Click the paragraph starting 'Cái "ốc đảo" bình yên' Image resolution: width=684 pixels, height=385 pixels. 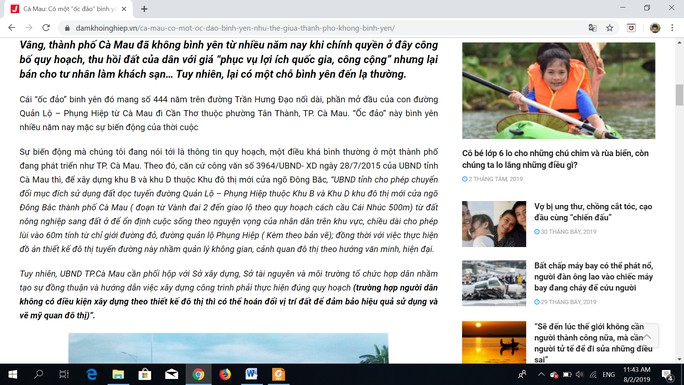coord(229,113)
